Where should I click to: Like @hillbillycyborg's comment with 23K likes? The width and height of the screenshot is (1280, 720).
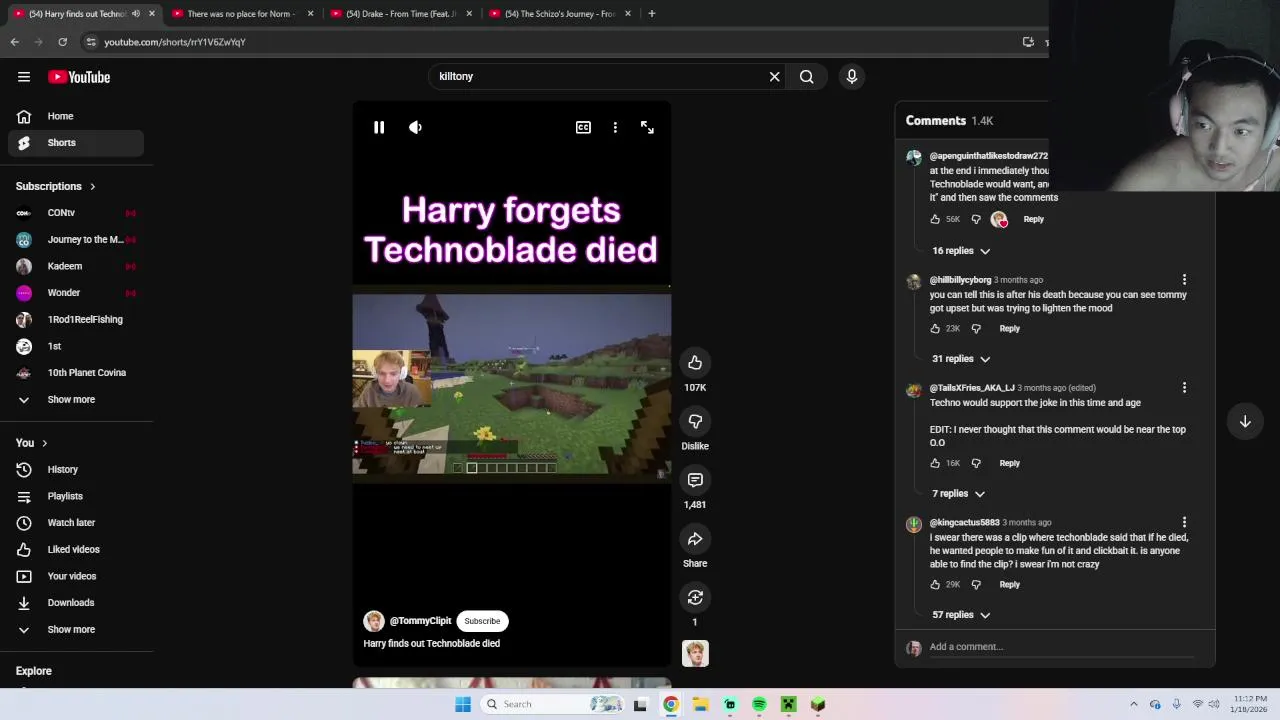coord(935,329)
